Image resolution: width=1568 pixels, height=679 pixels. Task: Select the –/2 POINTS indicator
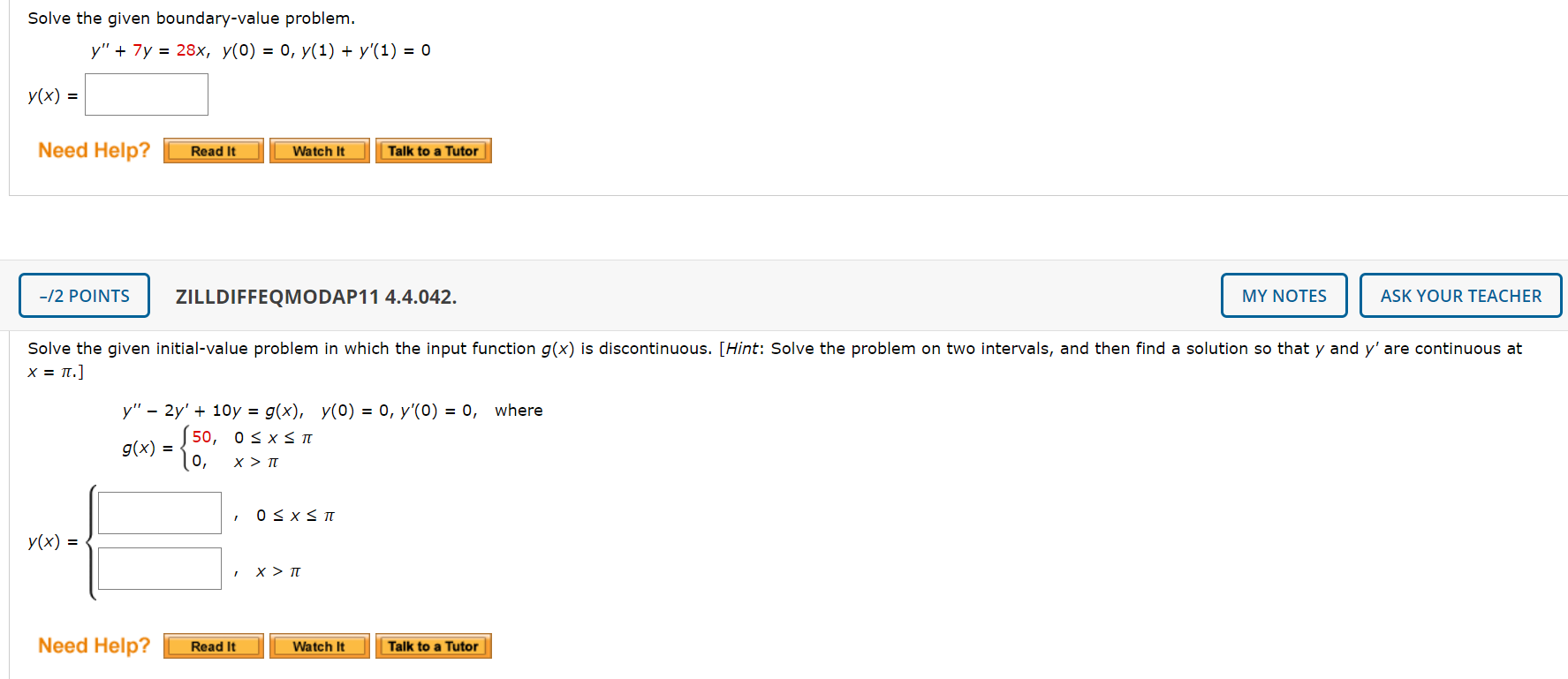83,295
